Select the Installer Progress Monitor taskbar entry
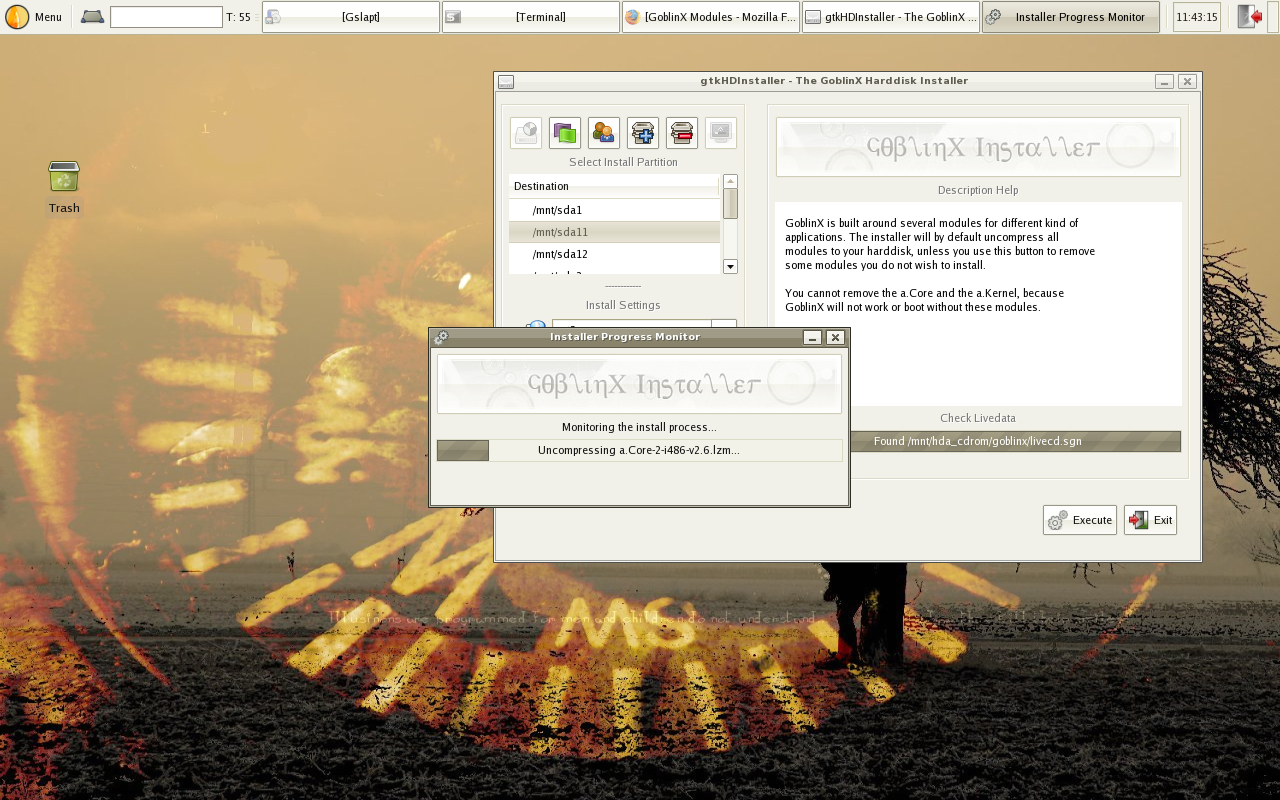Viewport: 1280px width, 800px height. click(1071, 17)
